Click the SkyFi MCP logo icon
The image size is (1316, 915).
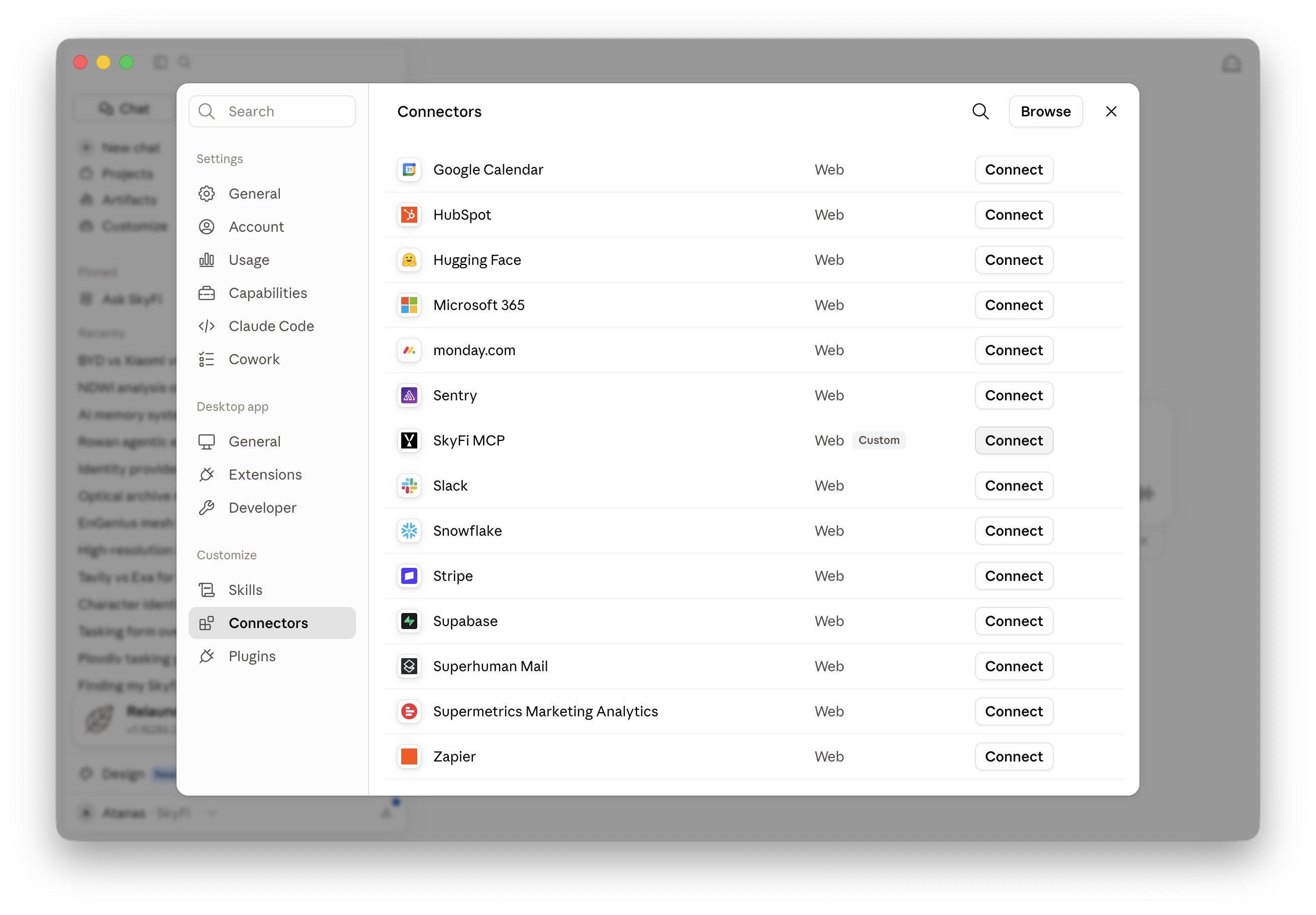[409, 441]
